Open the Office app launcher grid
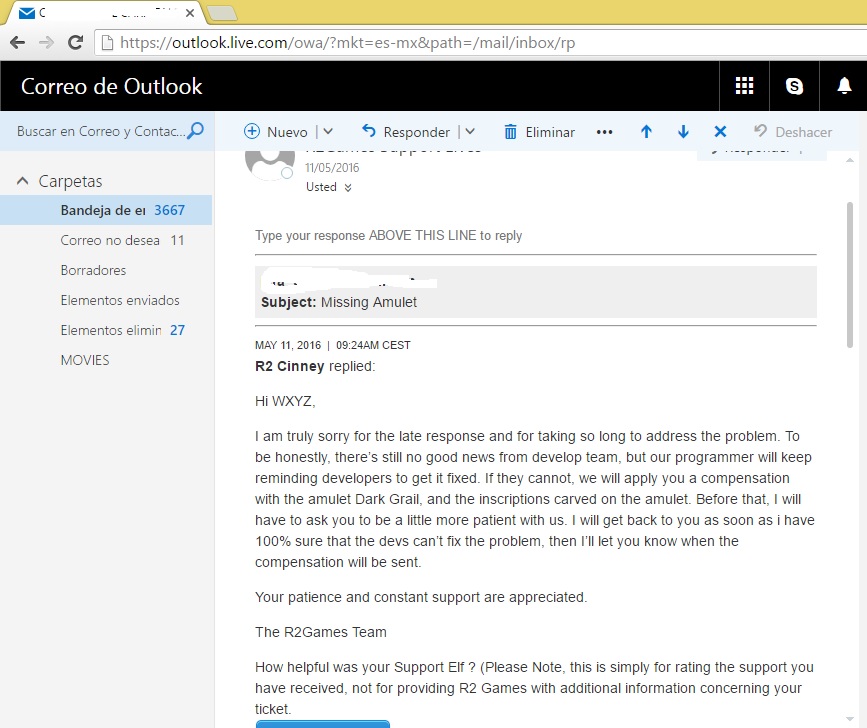 [744, 86]
